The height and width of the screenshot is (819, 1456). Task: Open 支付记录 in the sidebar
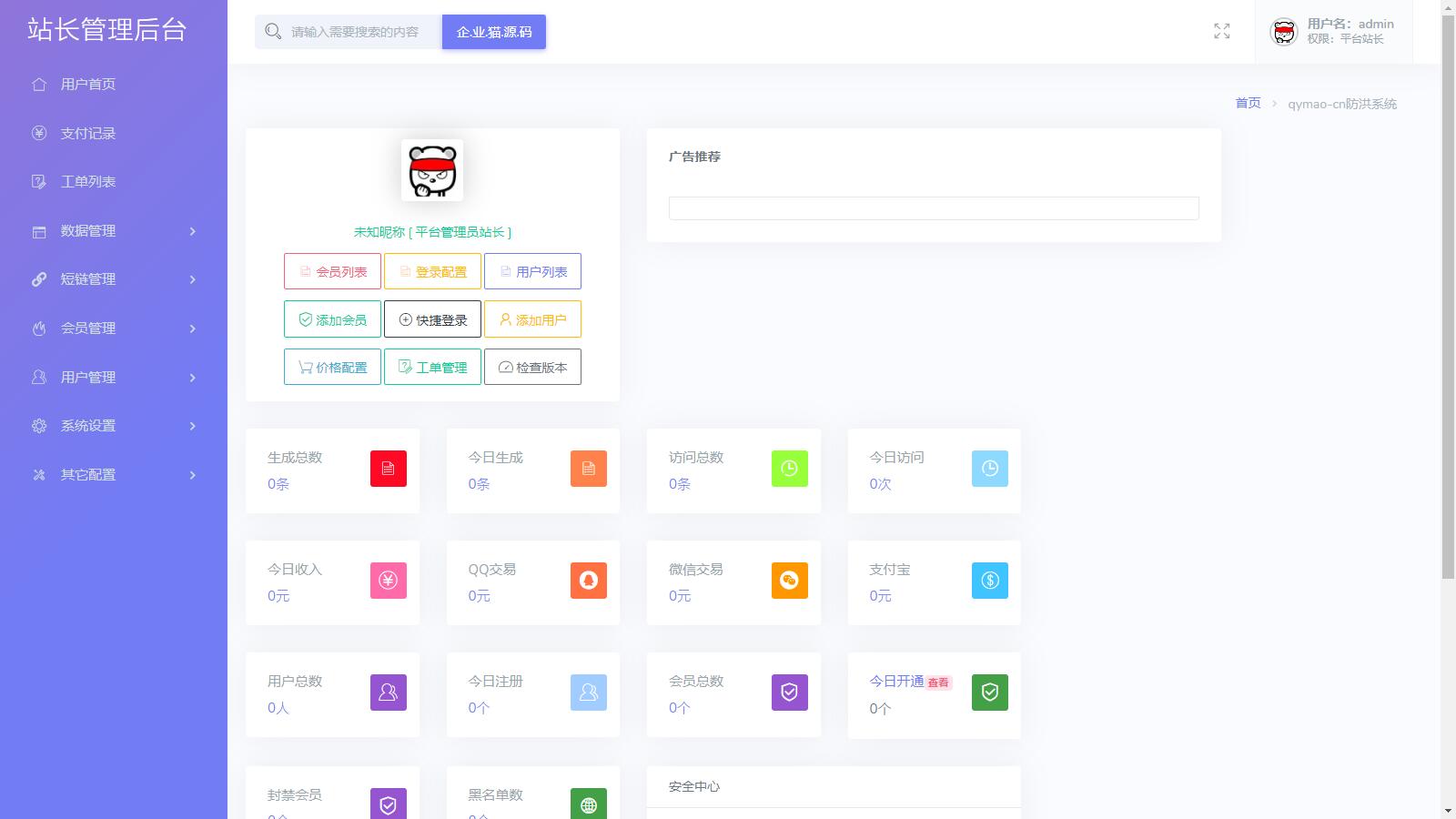point(88,134)
